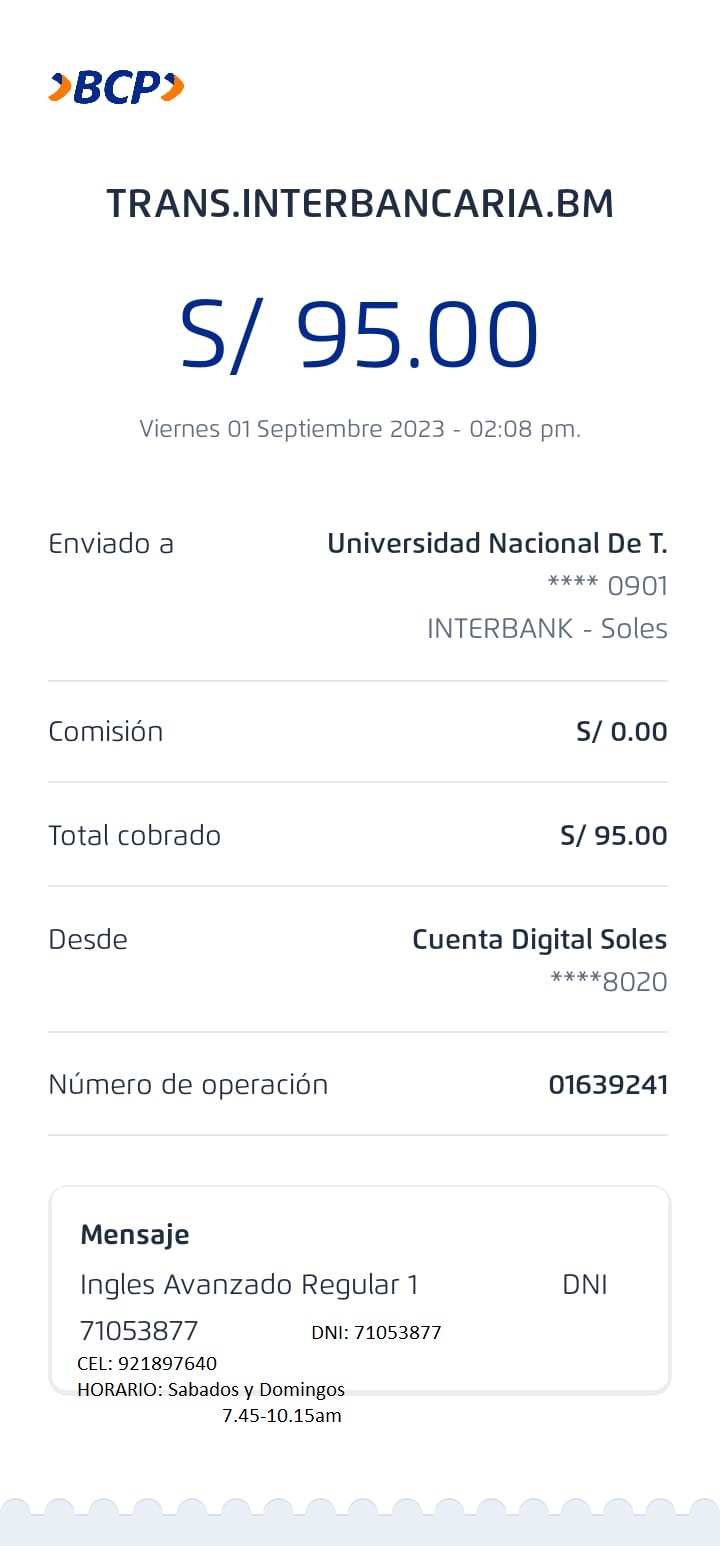Select the Comisión label

click(x=106, y=732)
